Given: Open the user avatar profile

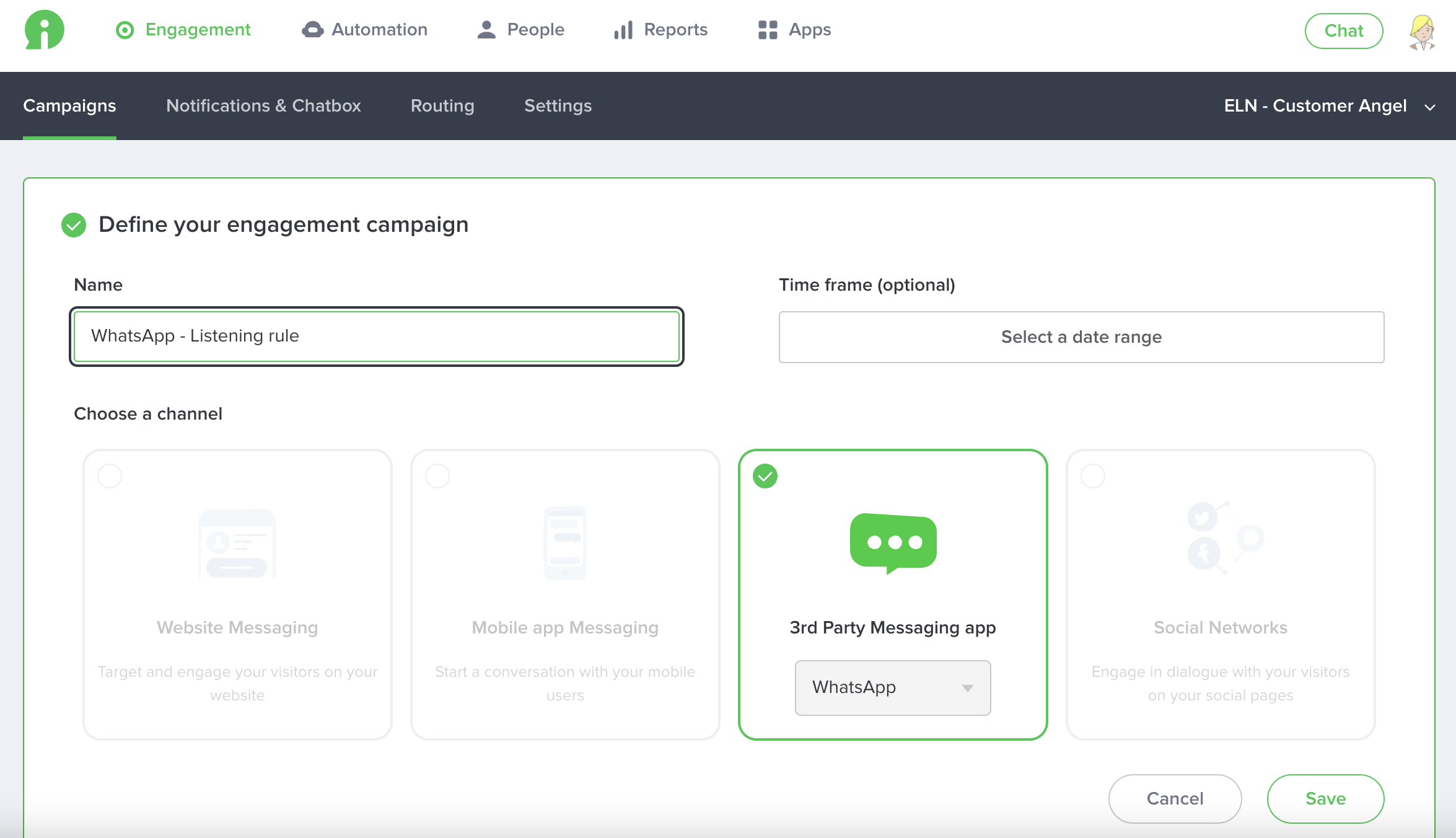Looking at the screenshot, I should (1423, 32).
